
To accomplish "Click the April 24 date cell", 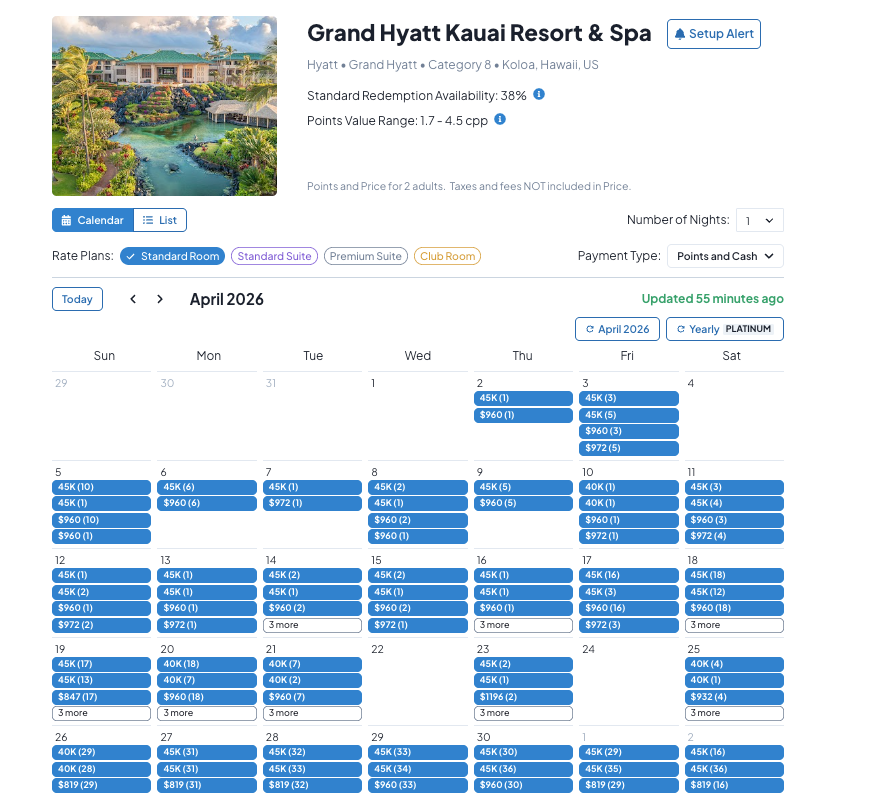I will click(629, 682).
